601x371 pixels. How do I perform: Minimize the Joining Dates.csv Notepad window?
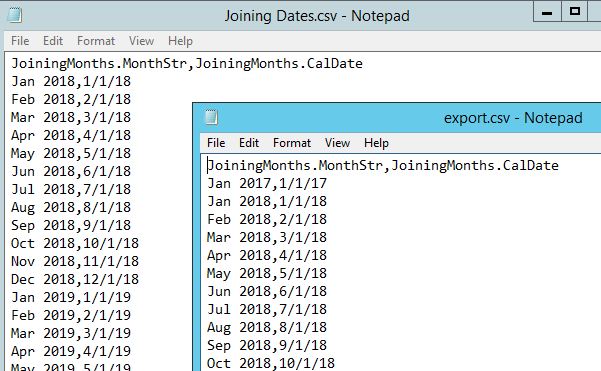coord(547,12)
